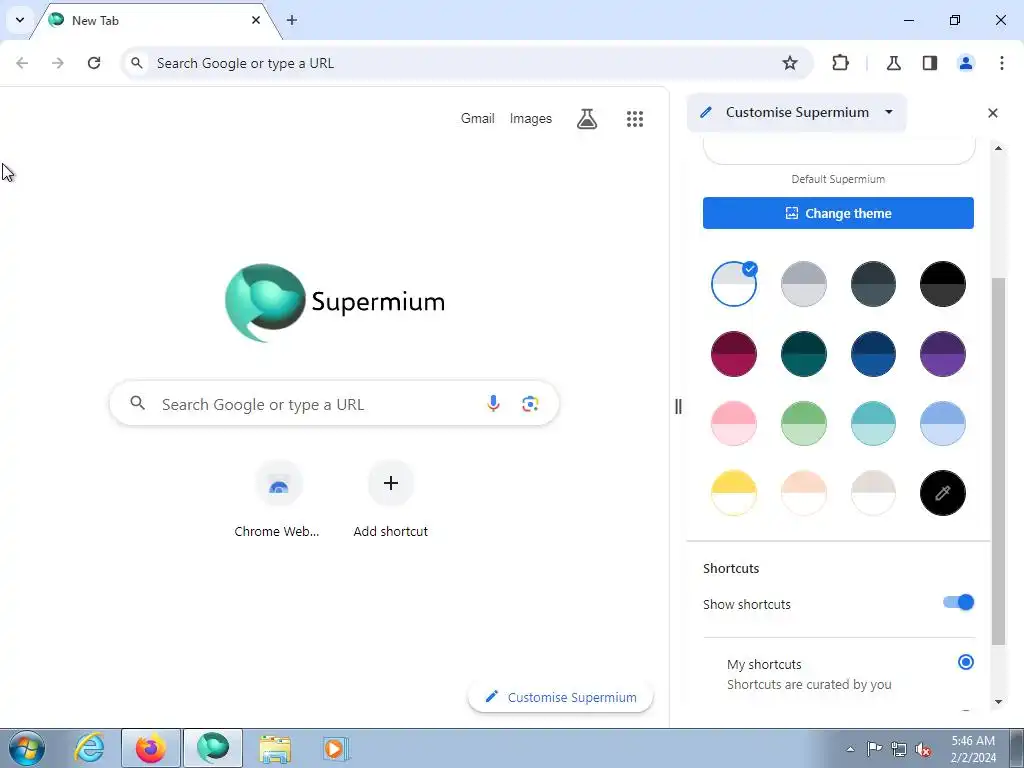Select the peach colour swatch

point(803,493)
